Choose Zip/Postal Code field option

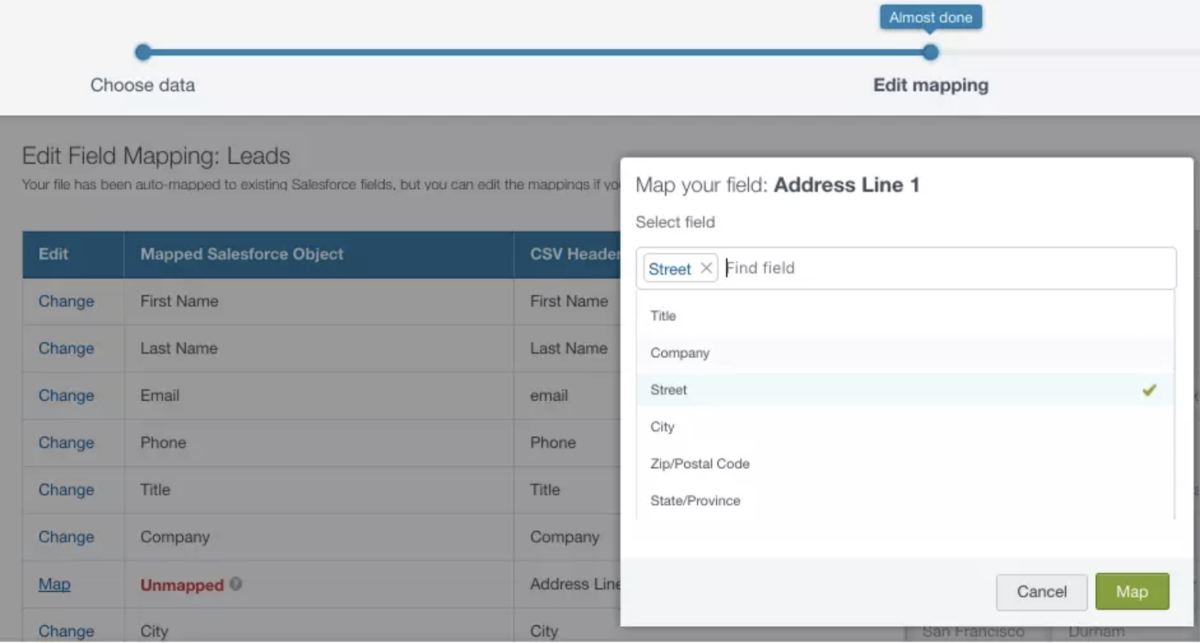click(699, 463)
